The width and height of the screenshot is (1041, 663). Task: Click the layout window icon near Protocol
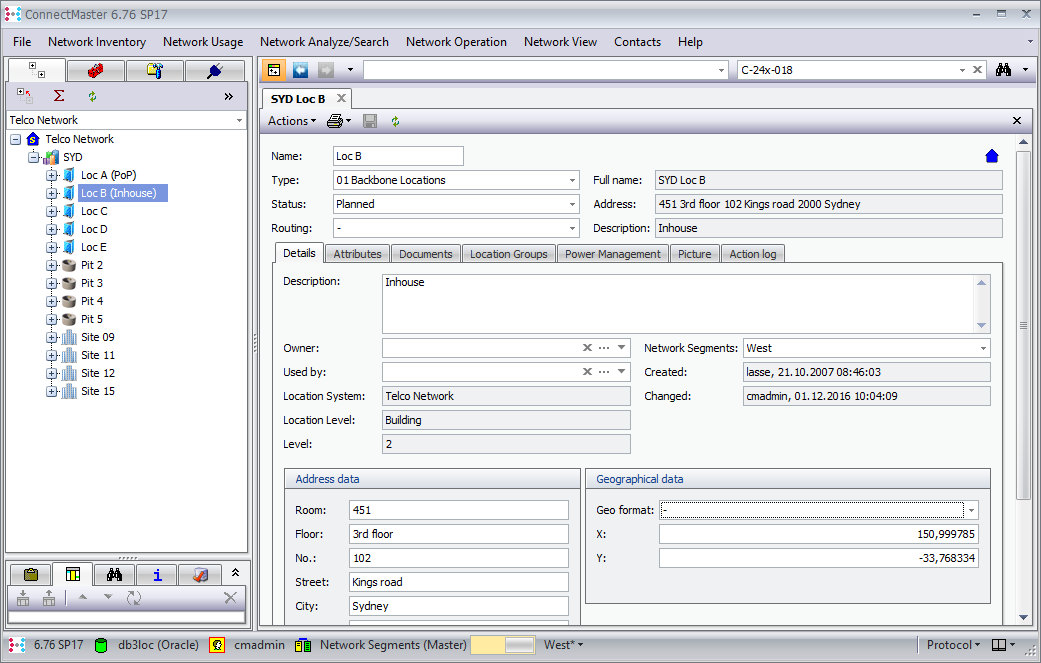999,645
